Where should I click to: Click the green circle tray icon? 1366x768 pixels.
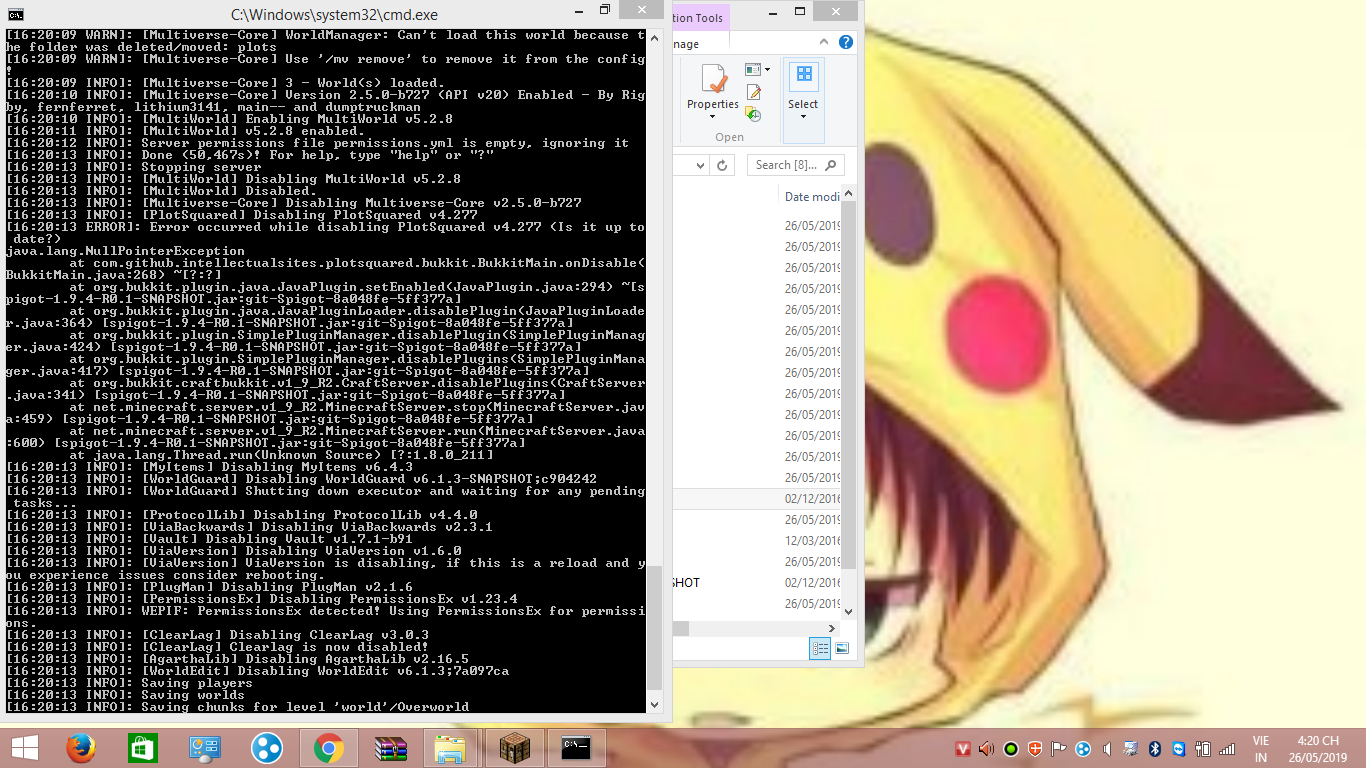click(1011, 748)
